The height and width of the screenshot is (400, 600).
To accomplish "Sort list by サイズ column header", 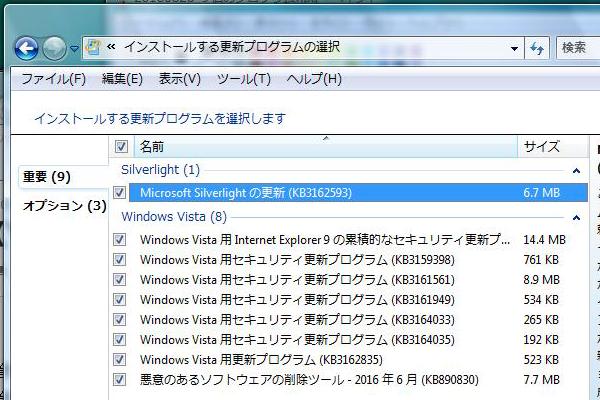I will point(542,147).
